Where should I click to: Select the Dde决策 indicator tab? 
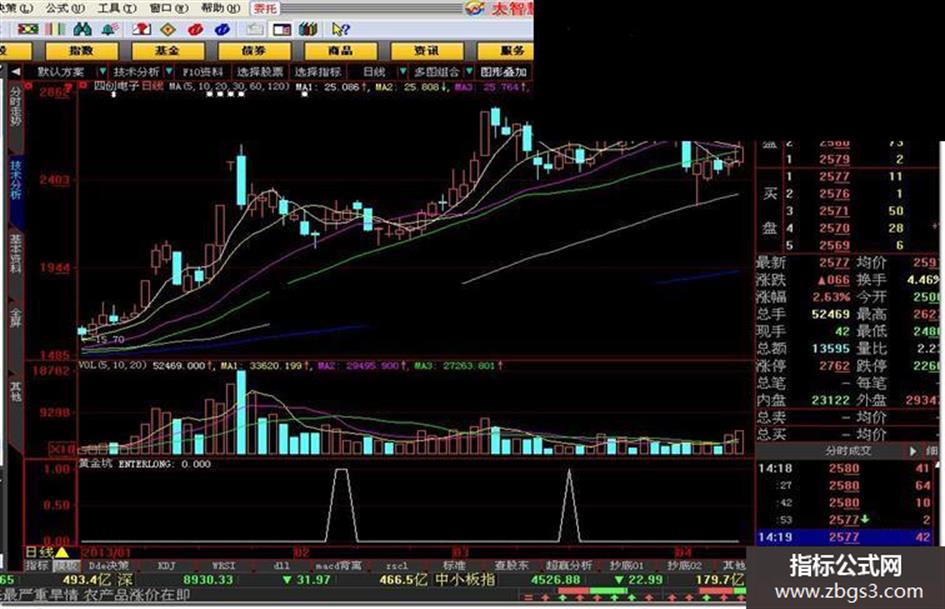tap(108, 566)
